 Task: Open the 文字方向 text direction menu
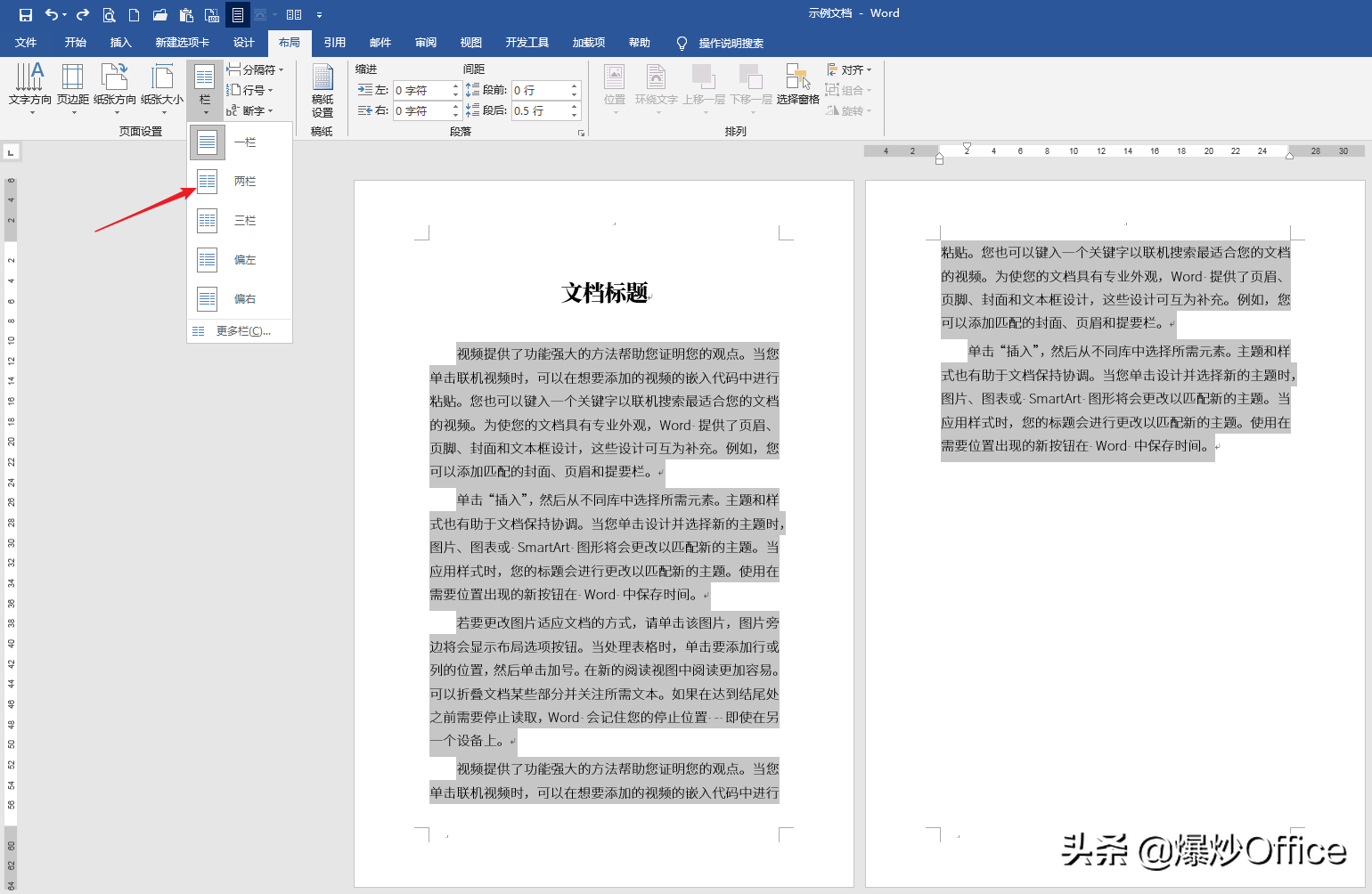pyautogui.click(x=30, y=89)
